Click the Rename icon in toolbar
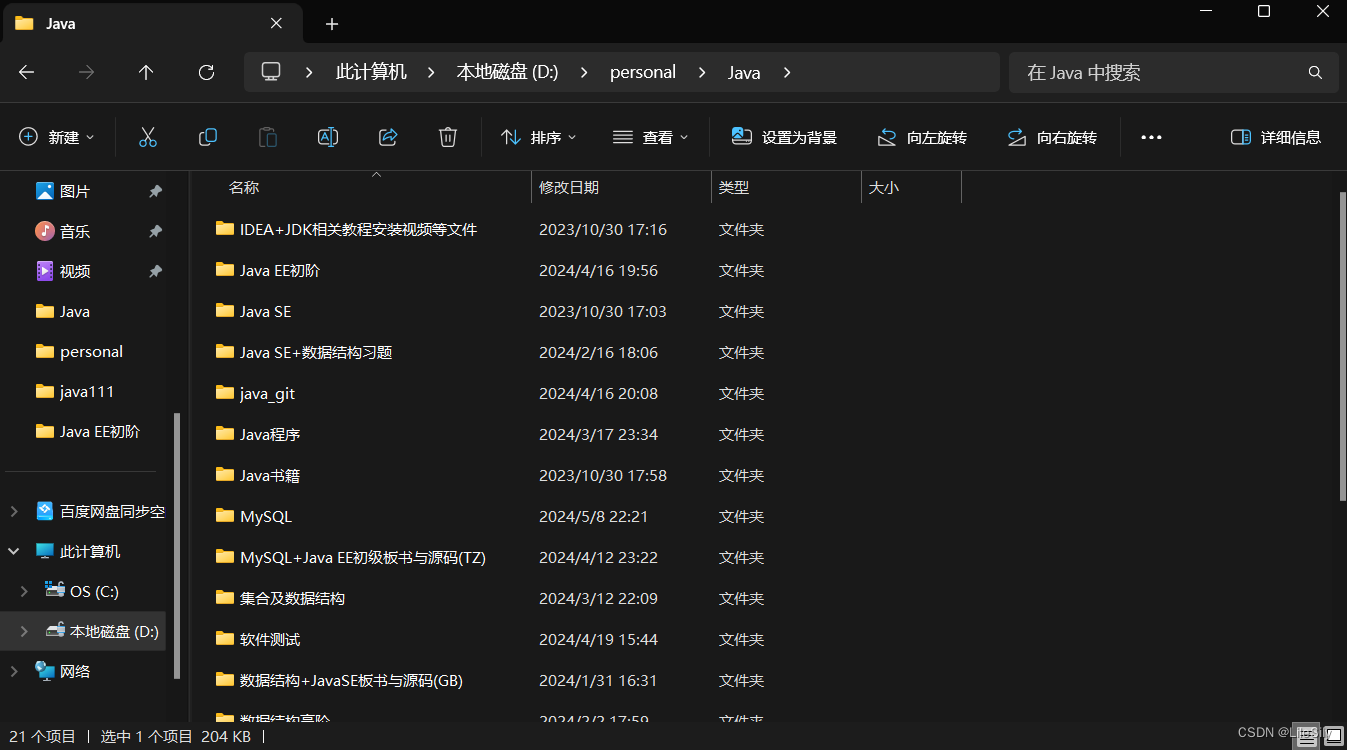This screenshot has width=1347, height=750. pos(328,137)
